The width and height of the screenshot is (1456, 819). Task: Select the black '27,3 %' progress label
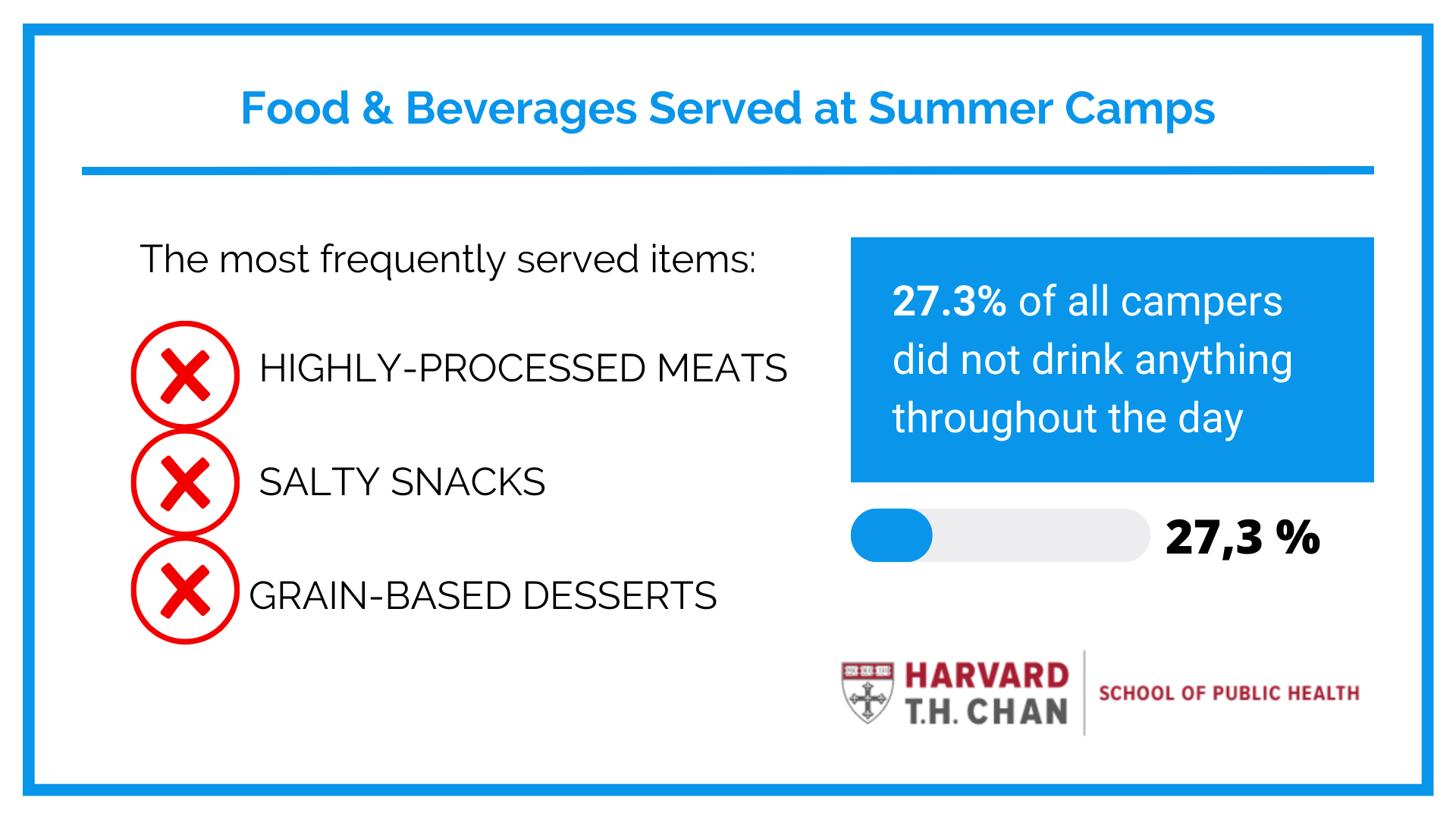pyautogui.click(x=1242, y=538)
